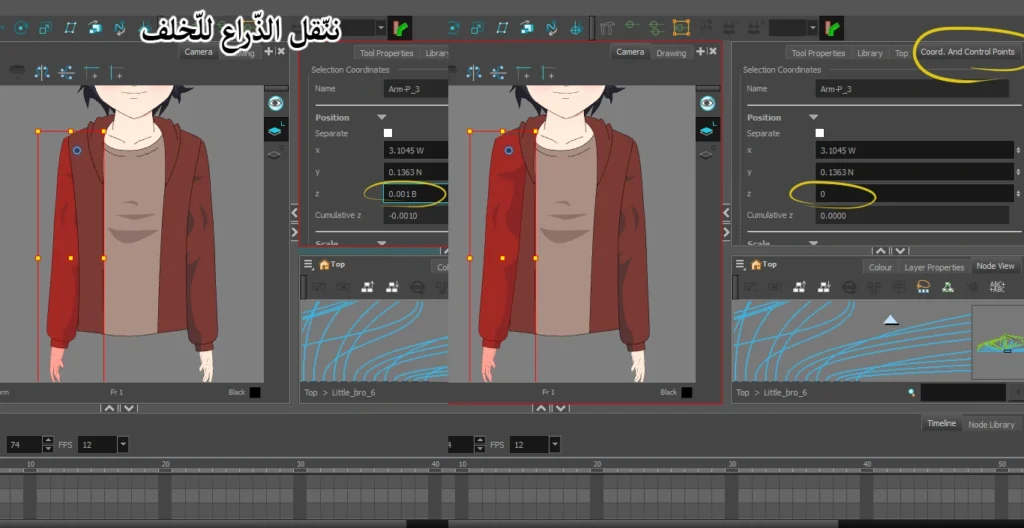Click the single green peg icon in toolbar
1024x528 pixels.
pos(631,27)
